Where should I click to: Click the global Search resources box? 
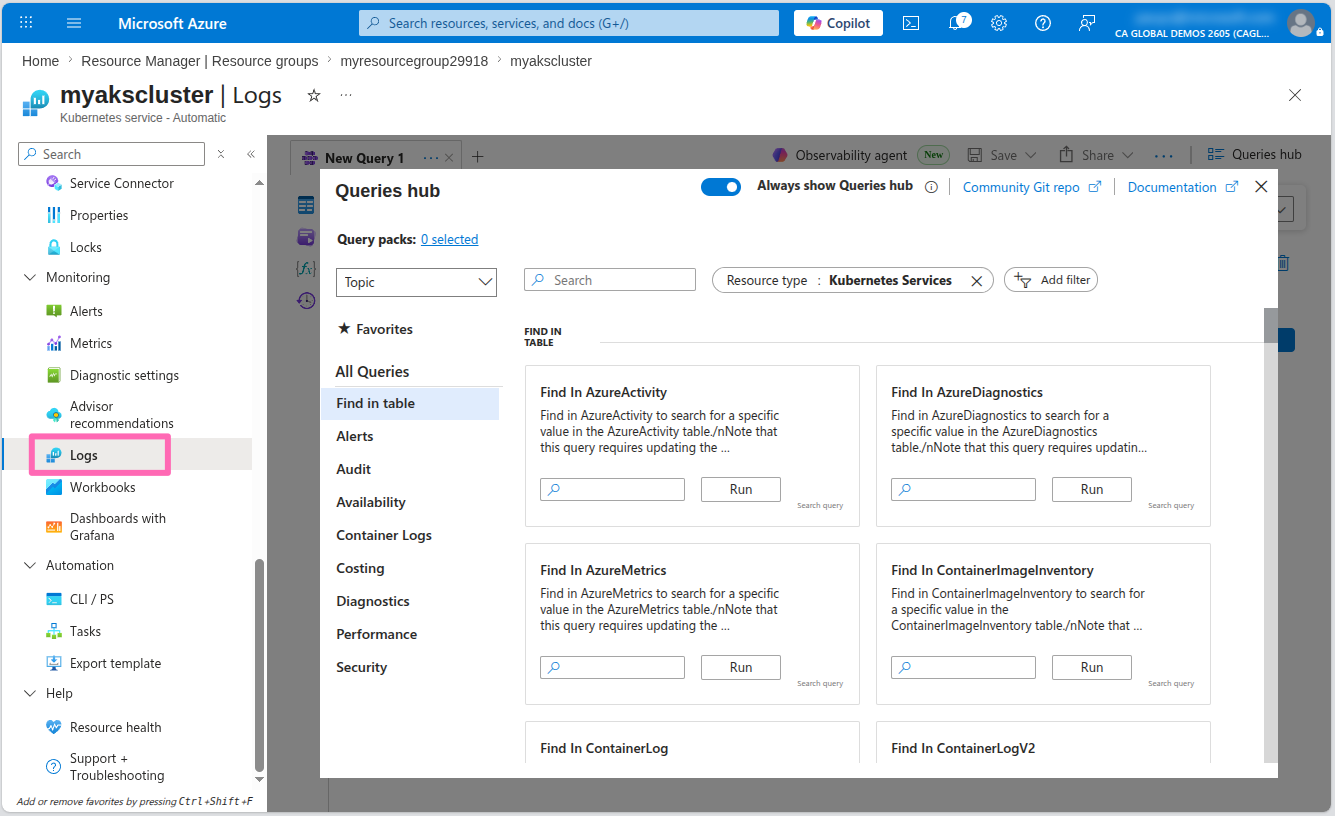569,23
